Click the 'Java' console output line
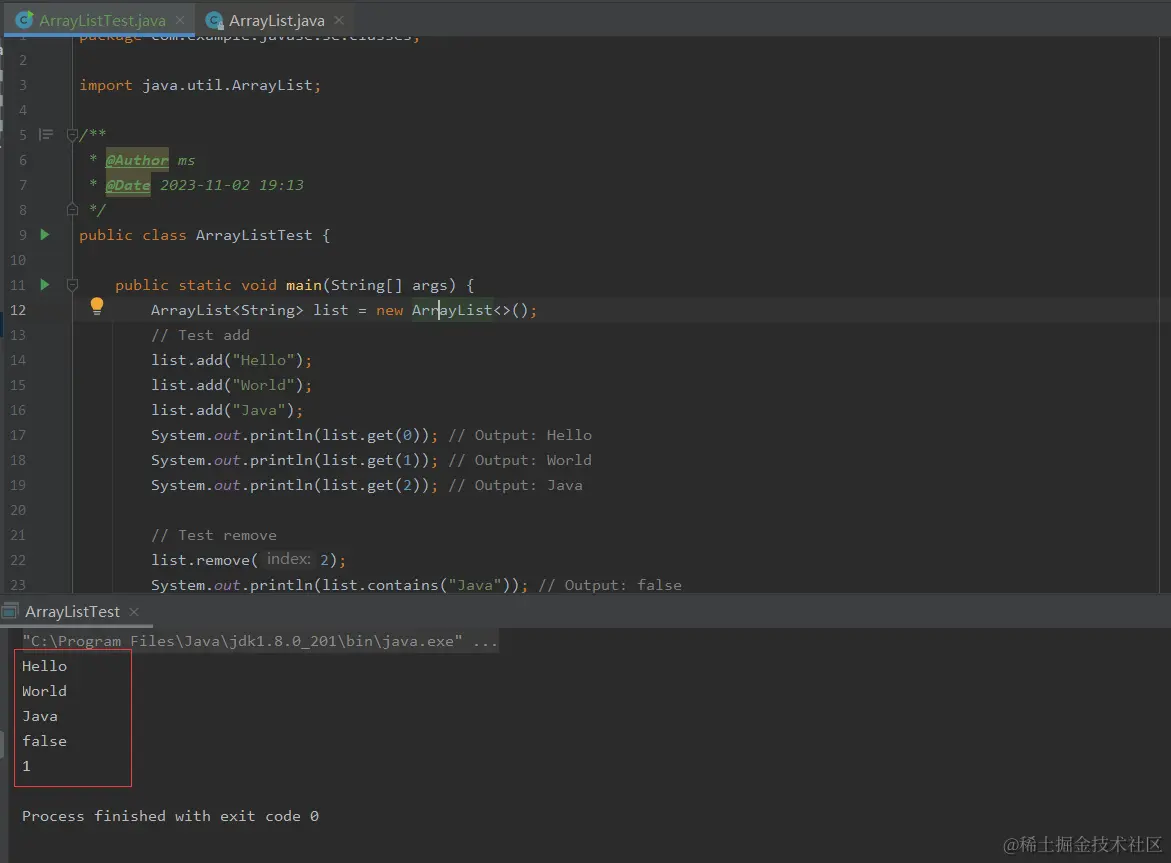1171x863 pixels. point(40,716)
